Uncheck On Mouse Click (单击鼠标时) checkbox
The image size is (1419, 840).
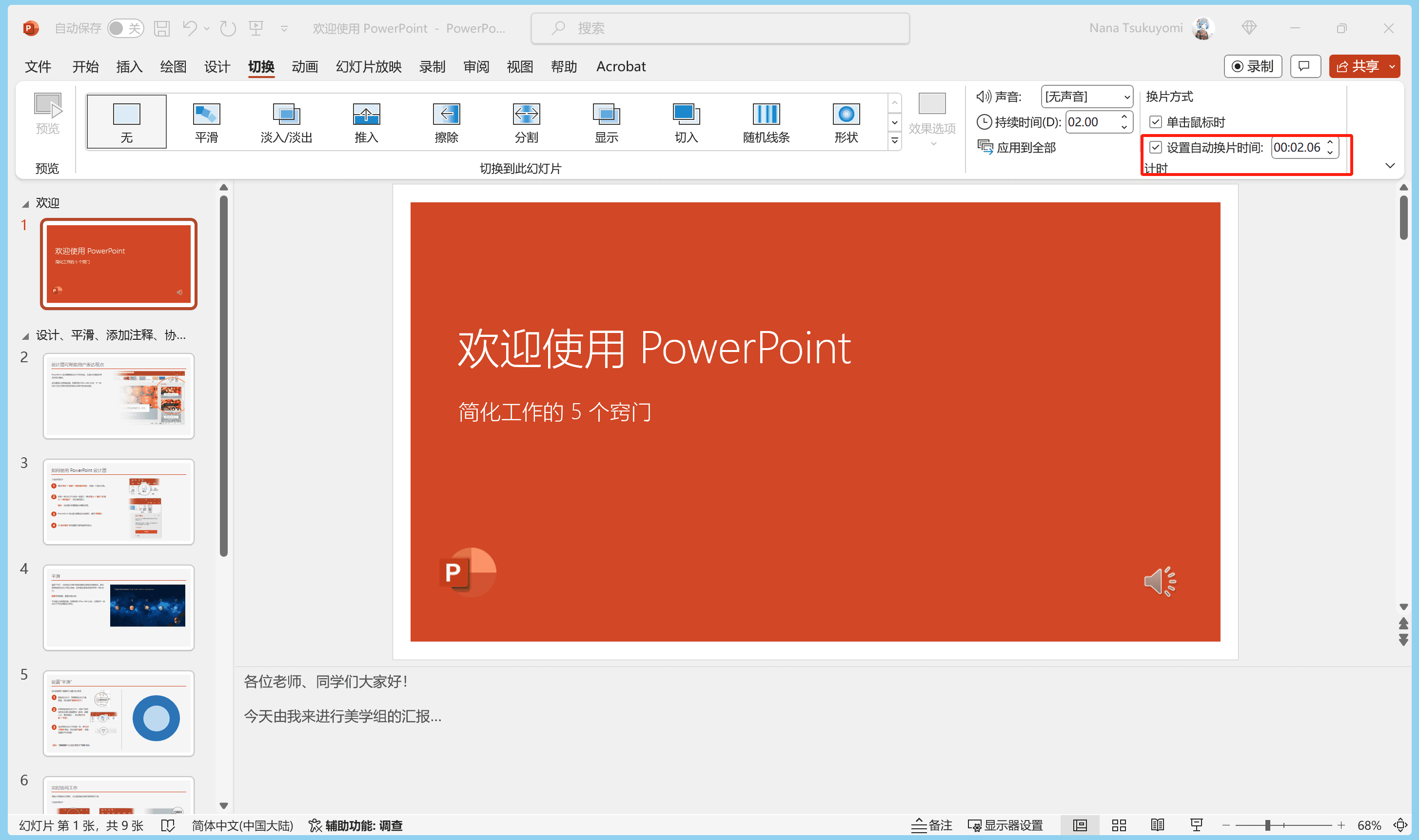[x=1155, y=122]
